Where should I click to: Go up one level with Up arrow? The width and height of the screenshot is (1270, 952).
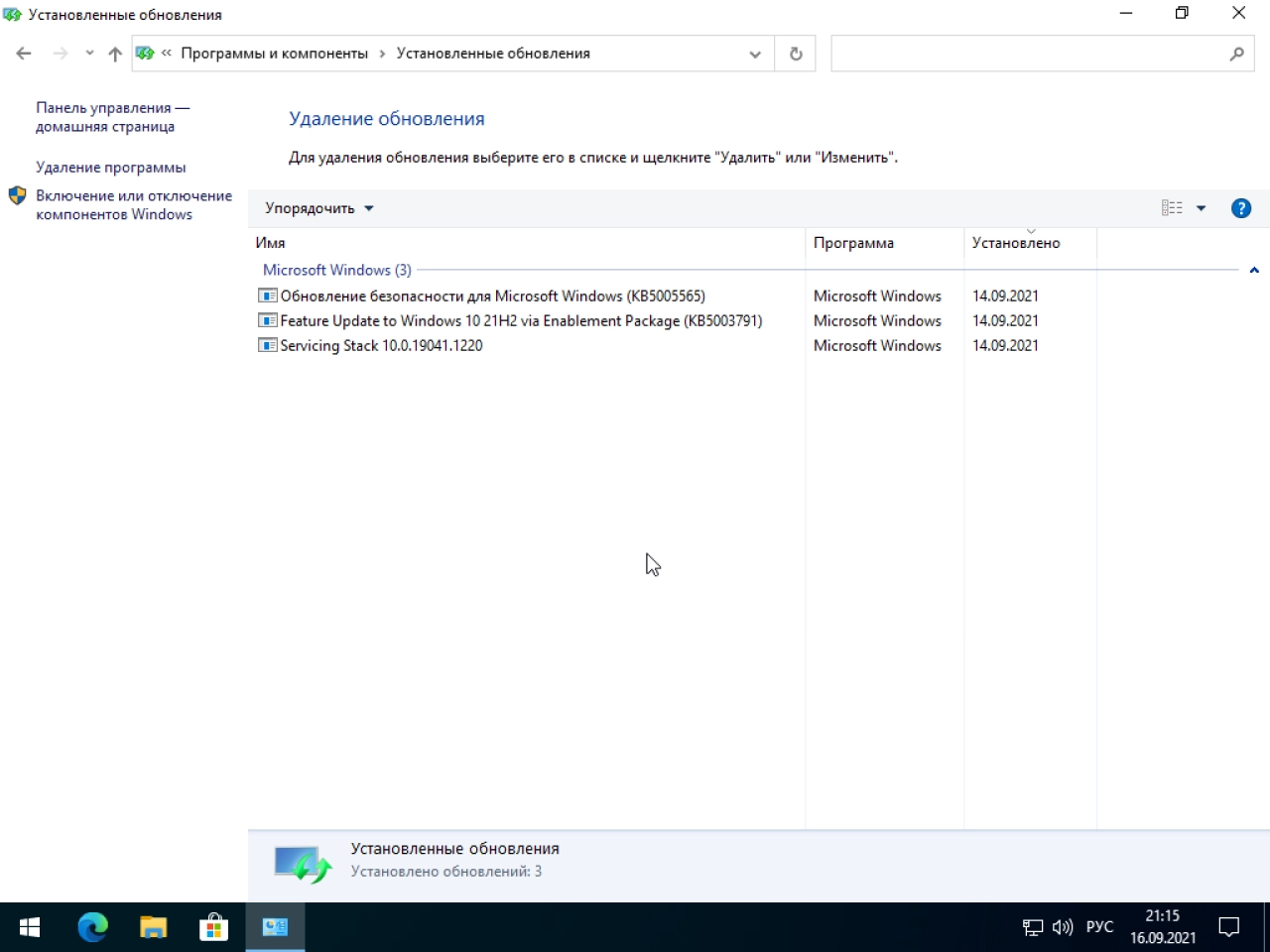[x=115, y=54]
